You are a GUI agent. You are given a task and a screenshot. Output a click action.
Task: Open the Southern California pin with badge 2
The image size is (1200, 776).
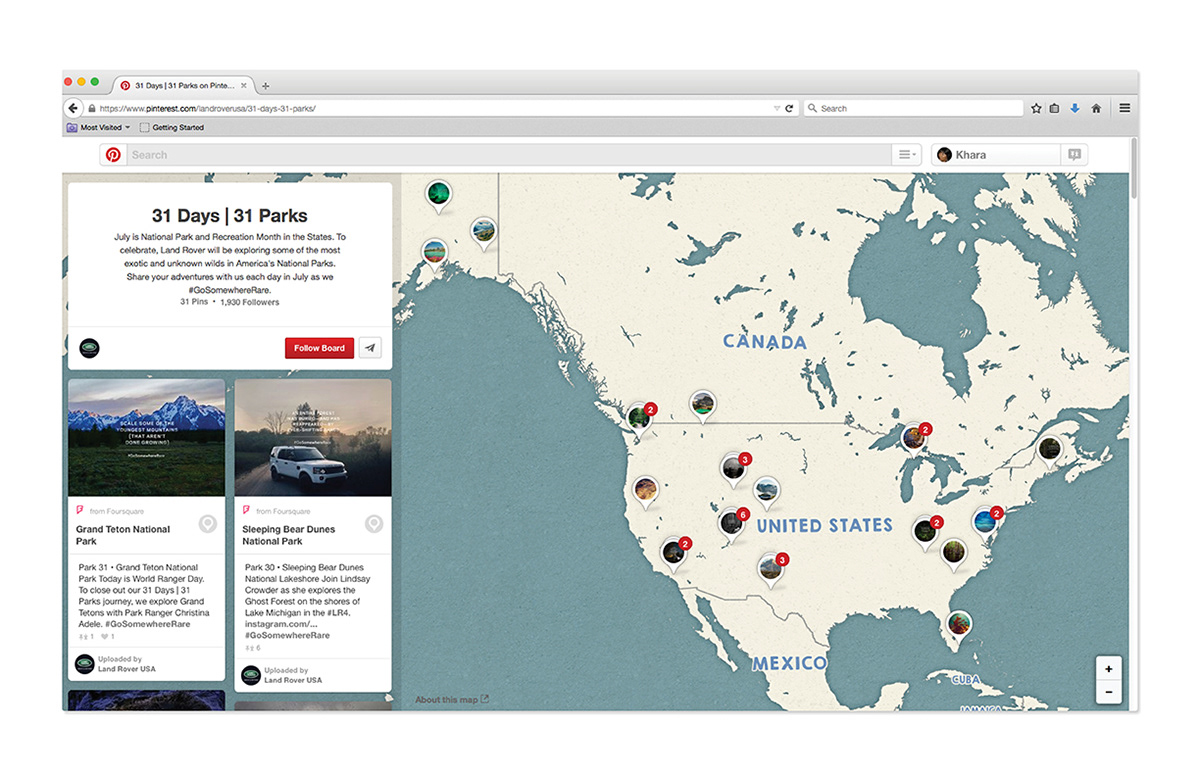click(x=674, y=552)
